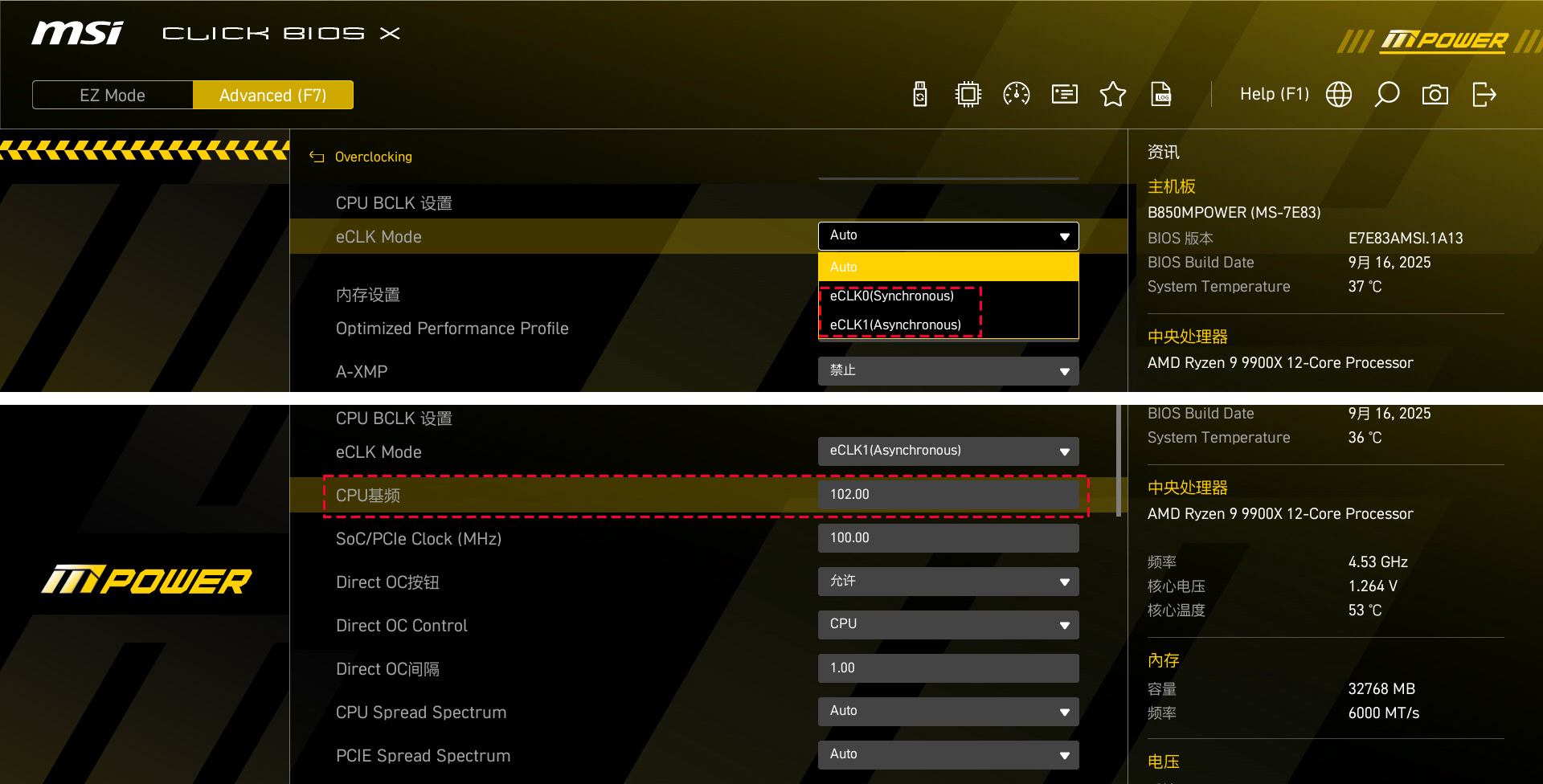Viewport: 1543px width, 784px height.
Task: Click the settings list vertical scrollbar
Action: tap(1119, 460)
